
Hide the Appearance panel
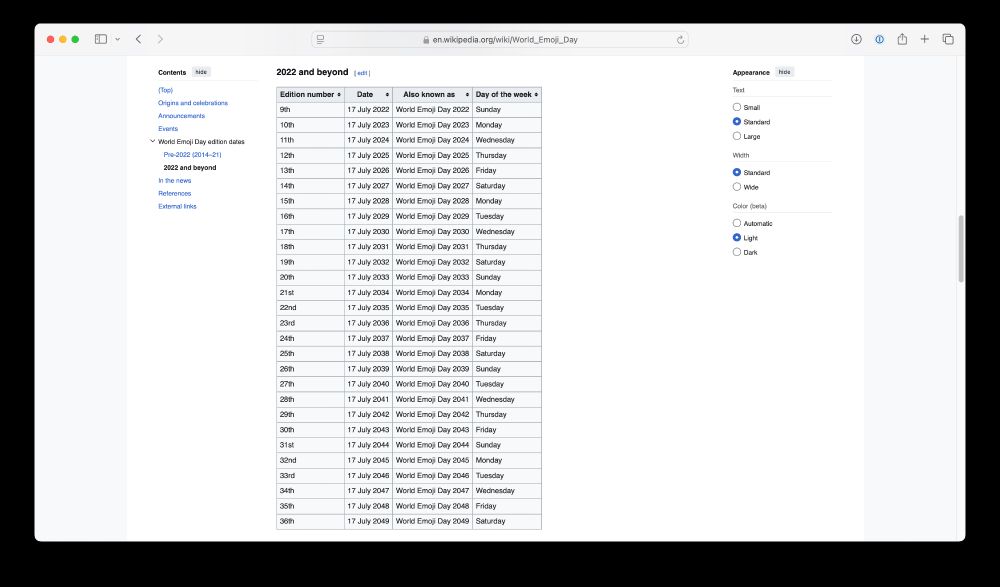(x=784, y=72)
